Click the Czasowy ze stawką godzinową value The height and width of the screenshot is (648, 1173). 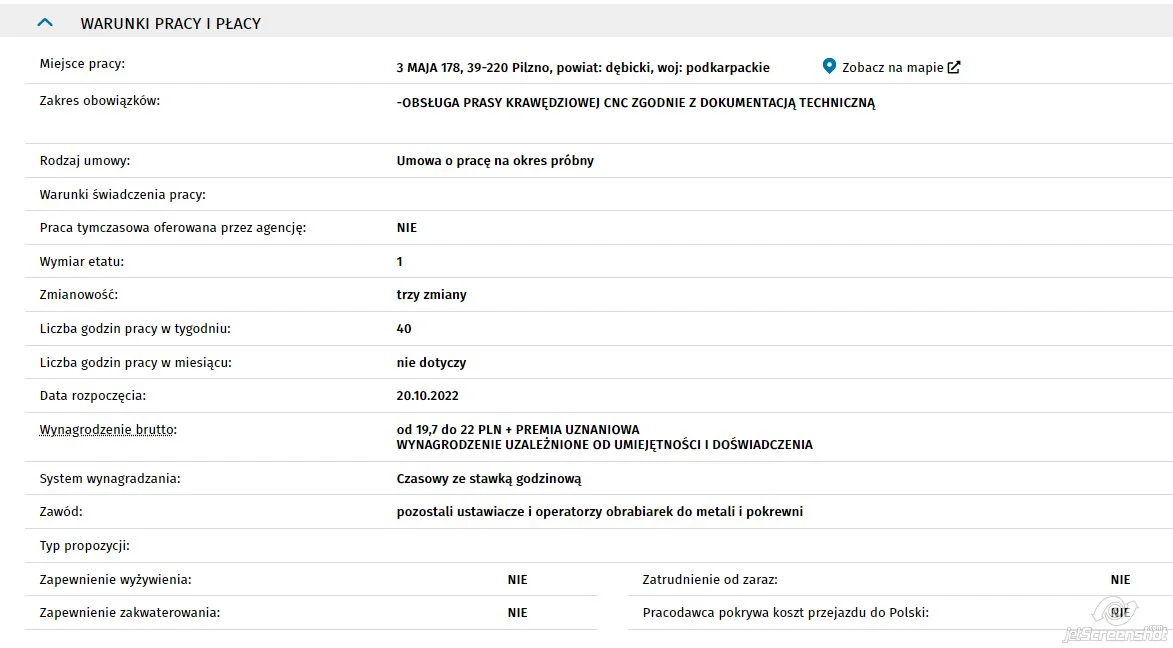pyautogui.click(x=489, y=479)
